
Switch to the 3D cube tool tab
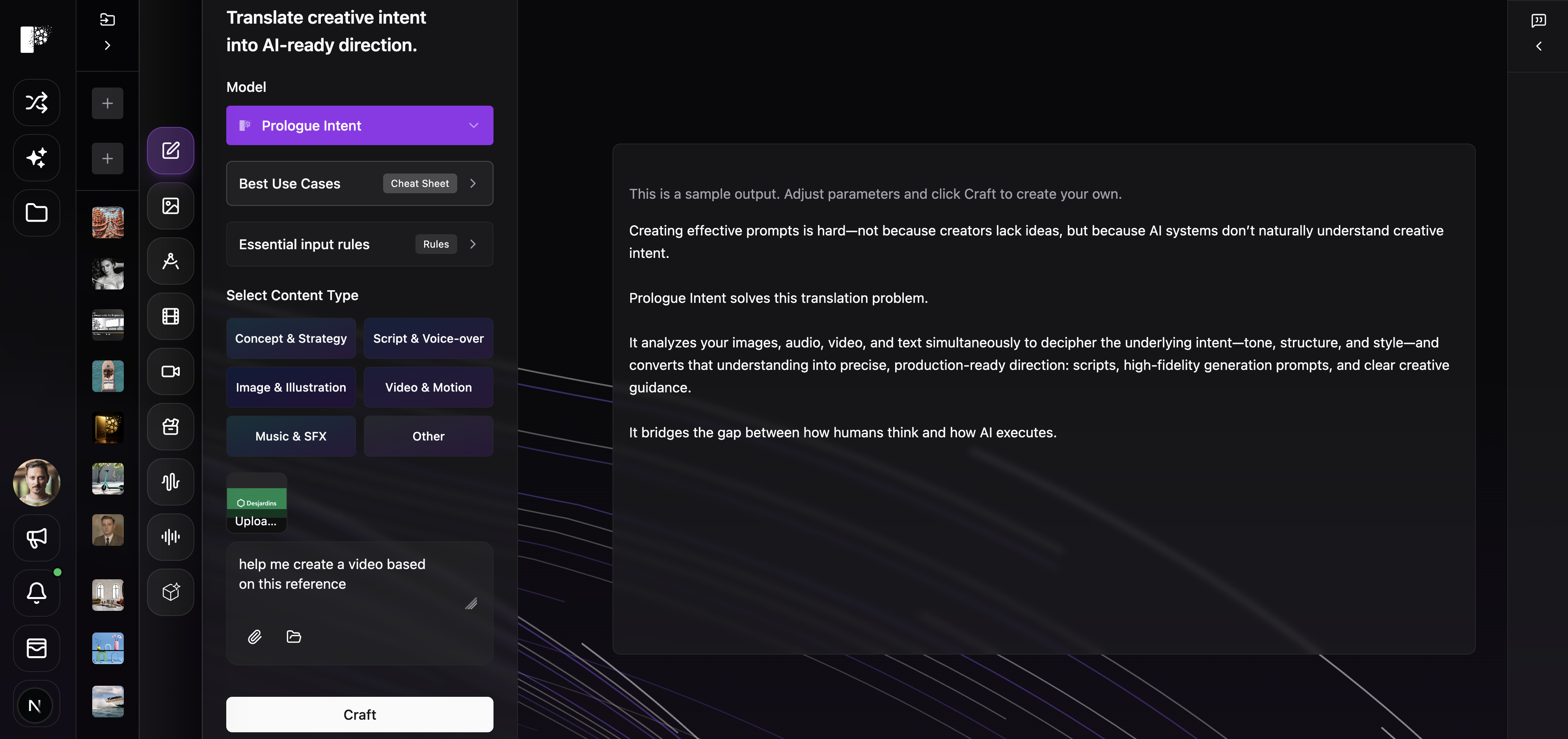(170, 592)
